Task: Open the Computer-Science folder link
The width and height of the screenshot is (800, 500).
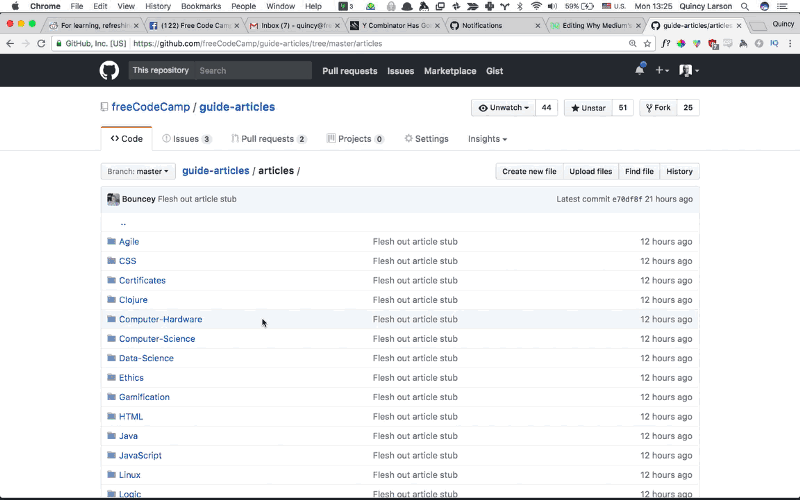Action: click(x=157, y=339)
